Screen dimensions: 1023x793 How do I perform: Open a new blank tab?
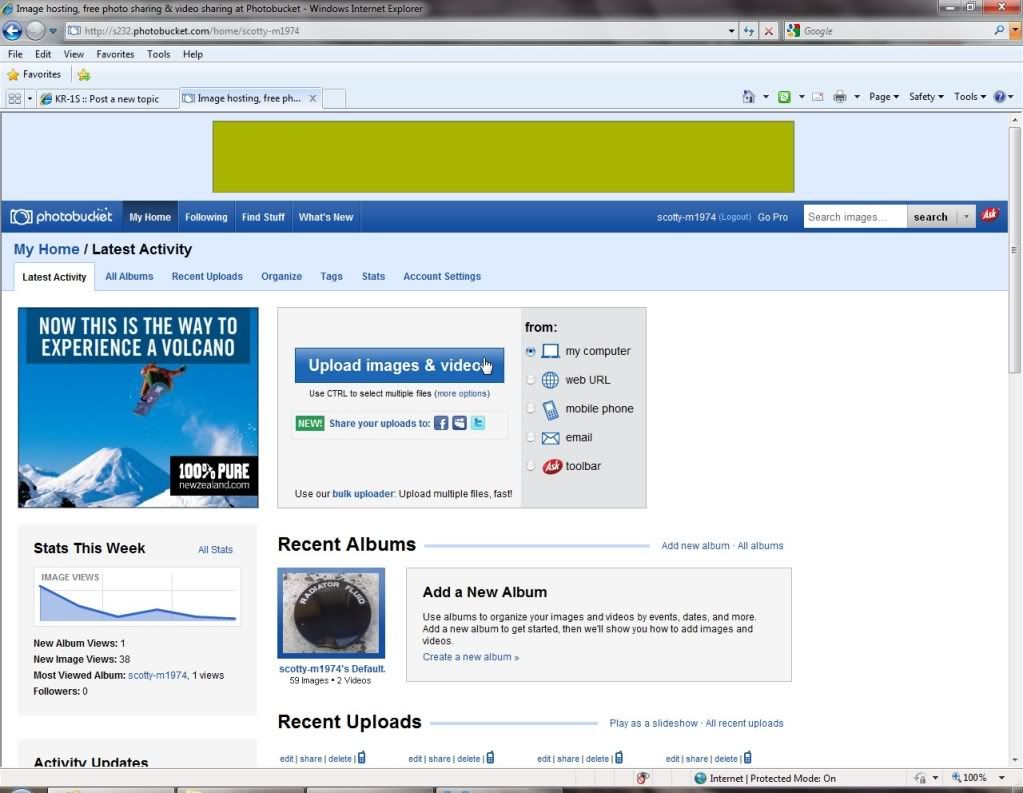[334, 99]
